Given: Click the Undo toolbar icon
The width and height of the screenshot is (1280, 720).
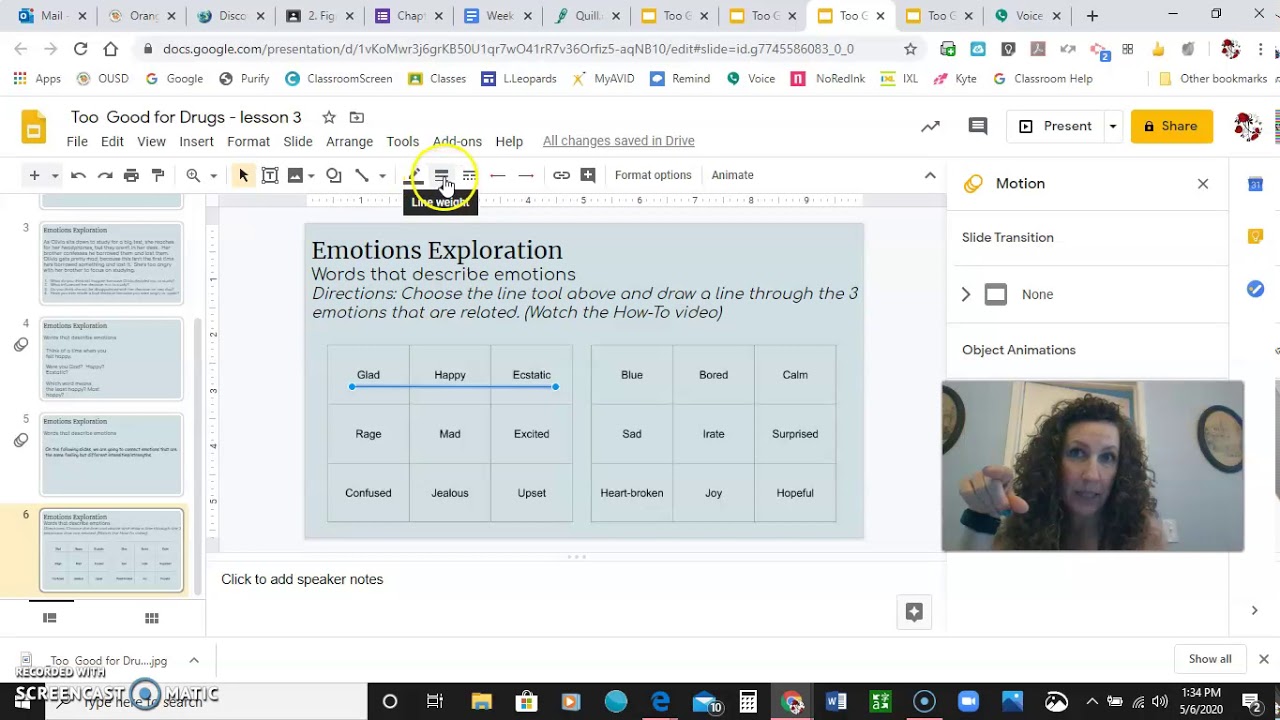Looking at the screenshot, I should [78, 175].
